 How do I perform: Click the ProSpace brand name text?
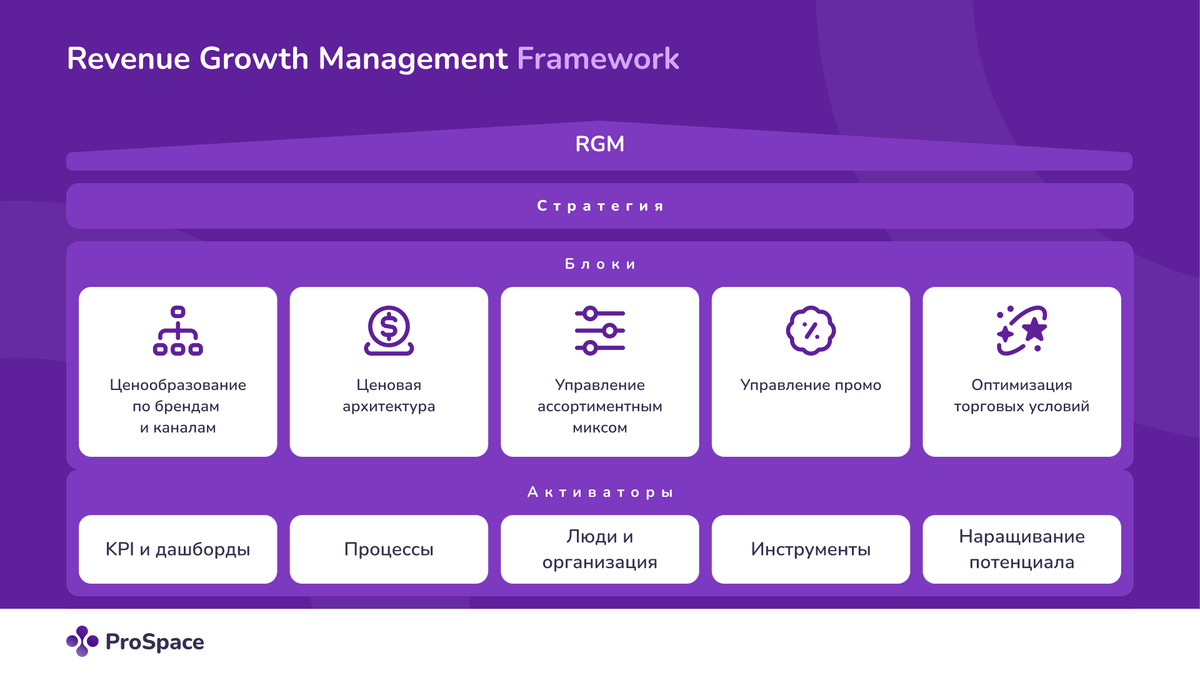(155, 642)
